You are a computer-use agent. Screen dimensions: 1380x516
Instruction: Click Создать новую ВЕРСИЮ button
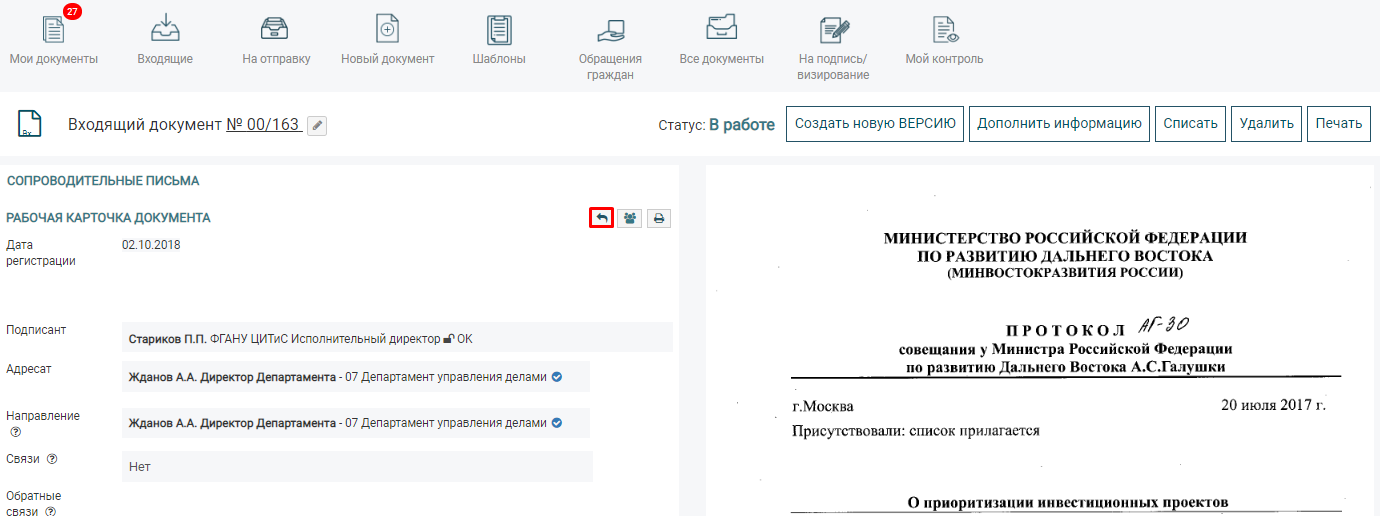click(875, 124)
